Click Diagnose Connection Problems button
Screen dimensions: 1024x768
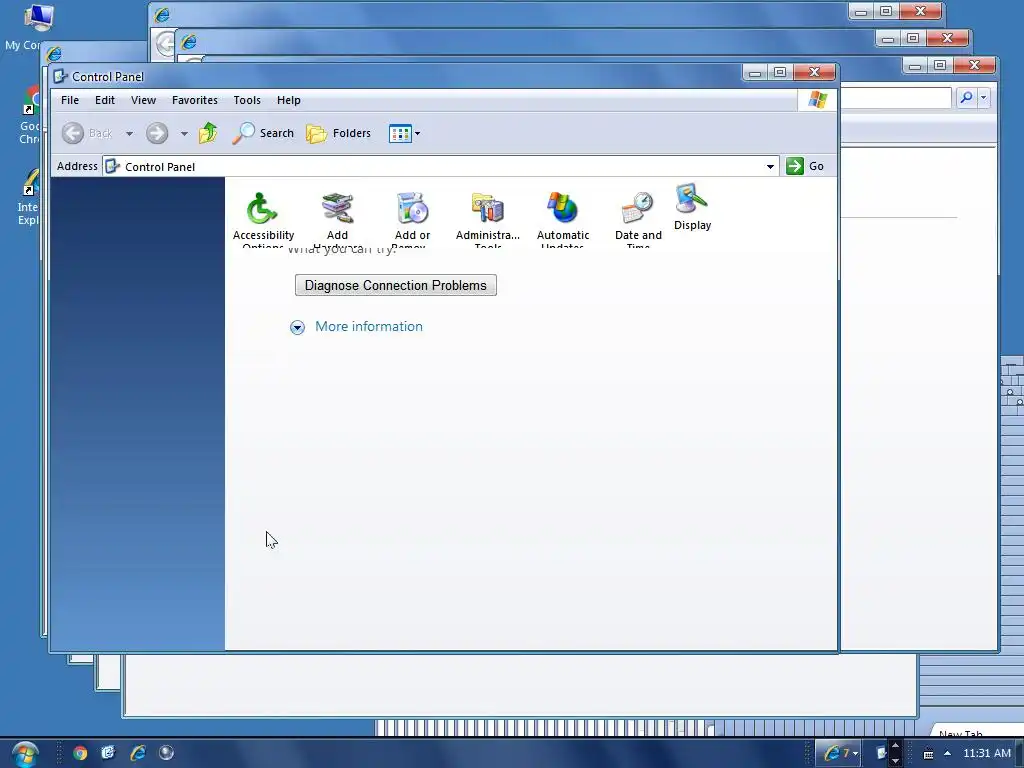(396, 285)
